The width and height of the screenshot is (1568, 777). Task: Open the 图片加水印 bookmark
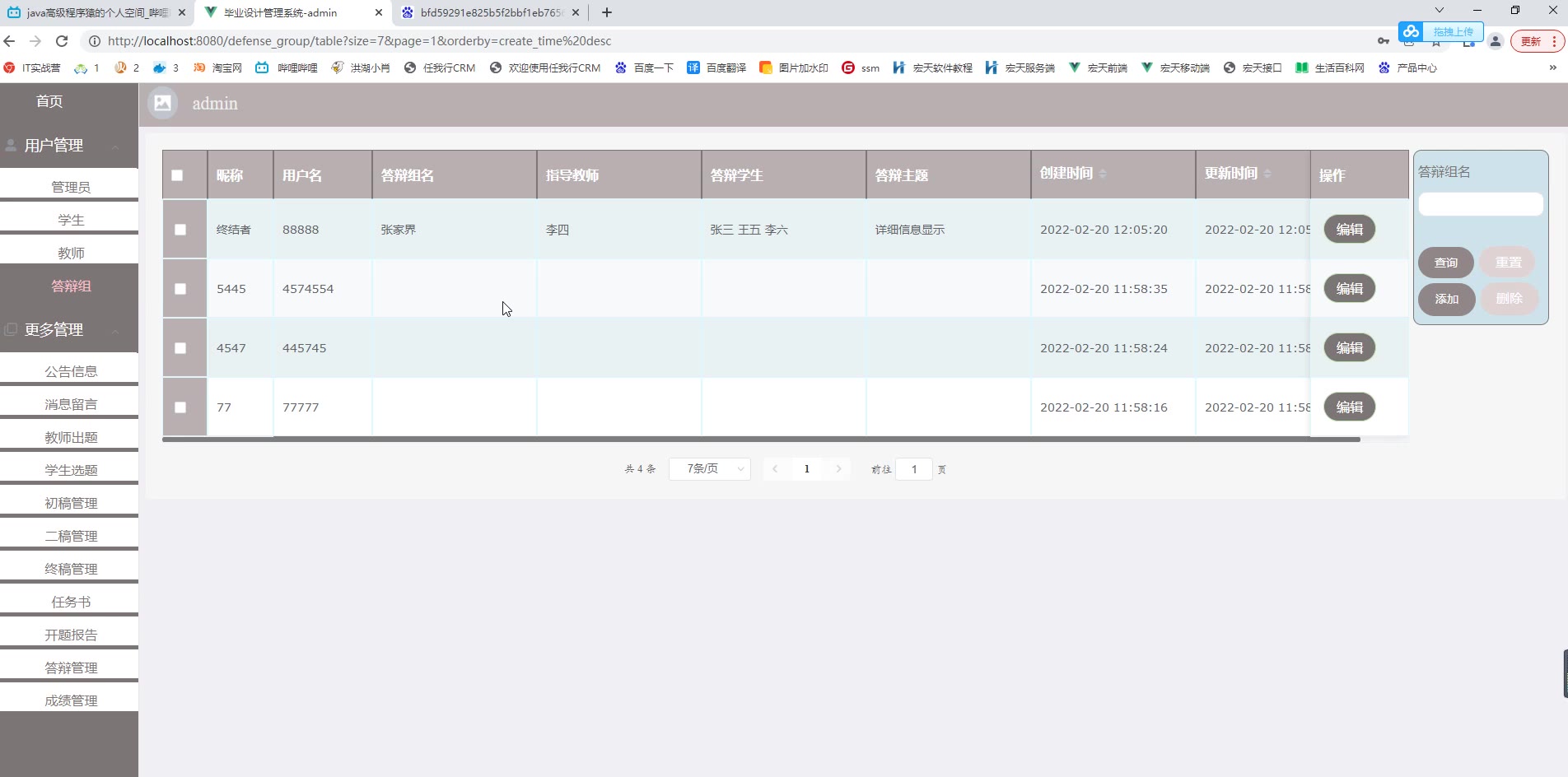(794, 67)
